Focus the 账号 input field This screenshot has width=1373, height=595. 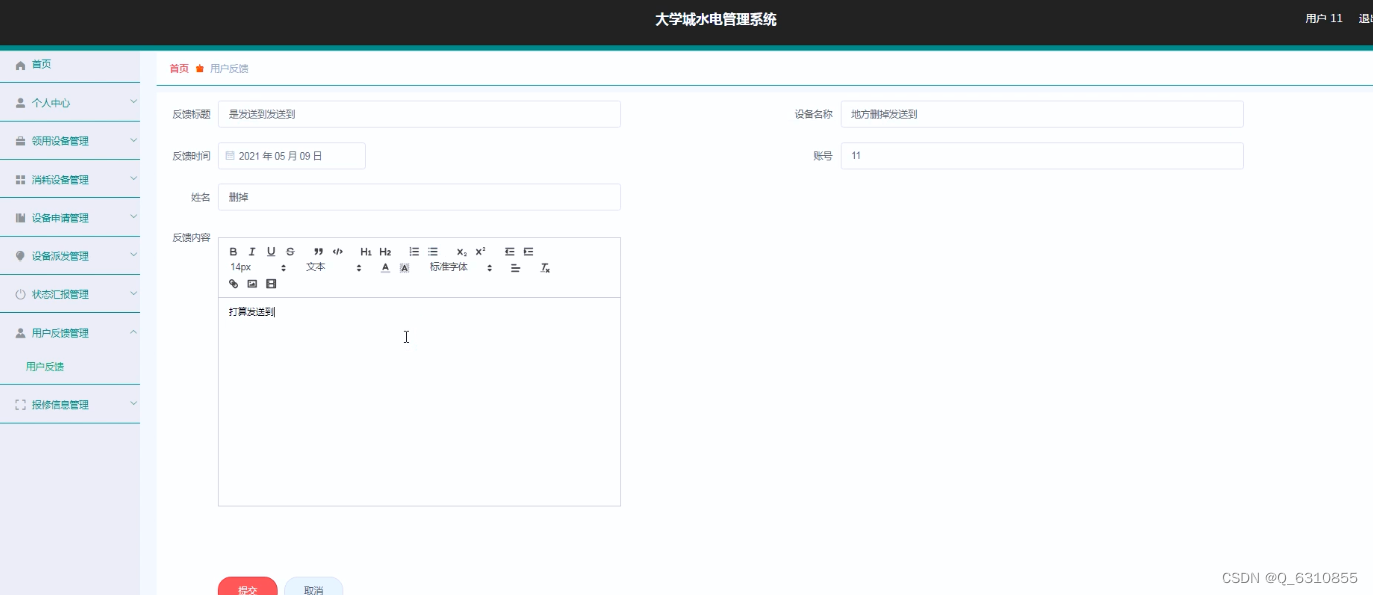(1042, 156)
